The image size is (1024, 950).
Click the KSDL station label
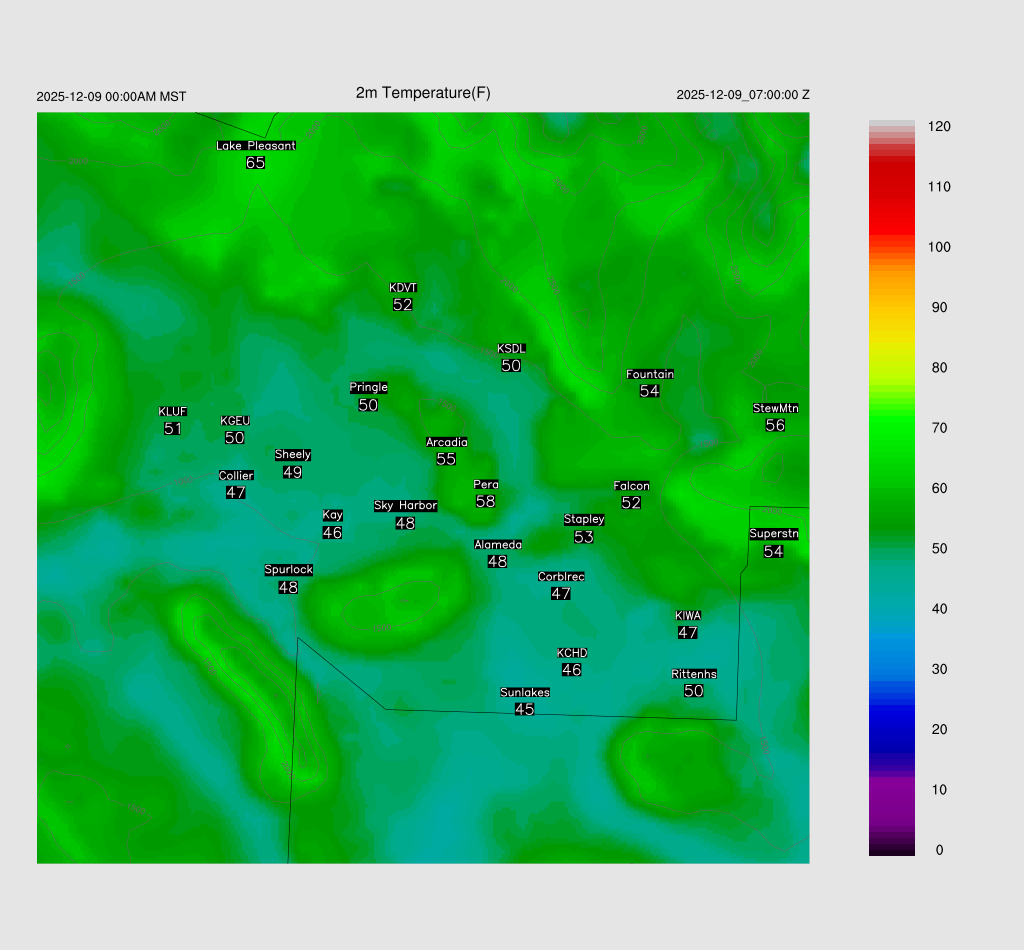pos(511,349)
